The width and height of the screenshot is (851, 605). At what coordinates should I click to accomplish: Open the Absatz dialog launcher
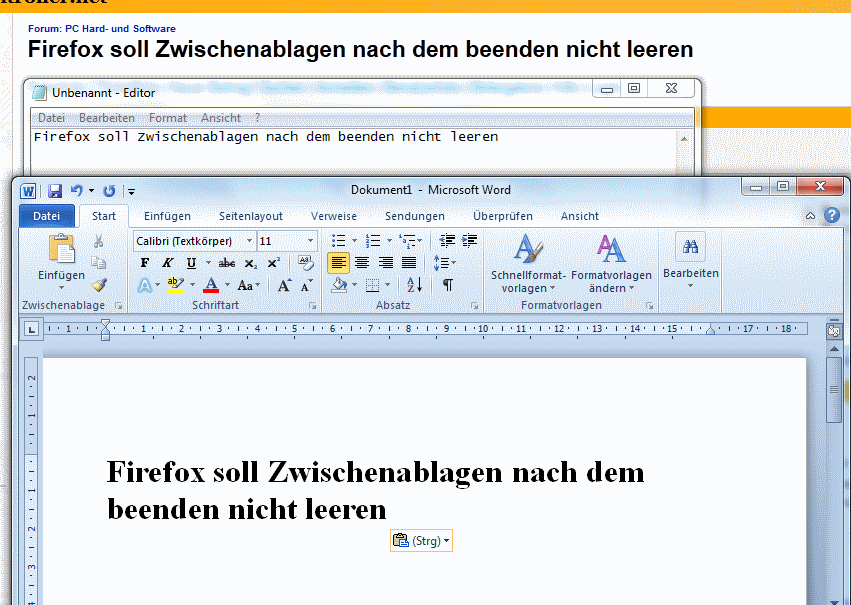475,306
